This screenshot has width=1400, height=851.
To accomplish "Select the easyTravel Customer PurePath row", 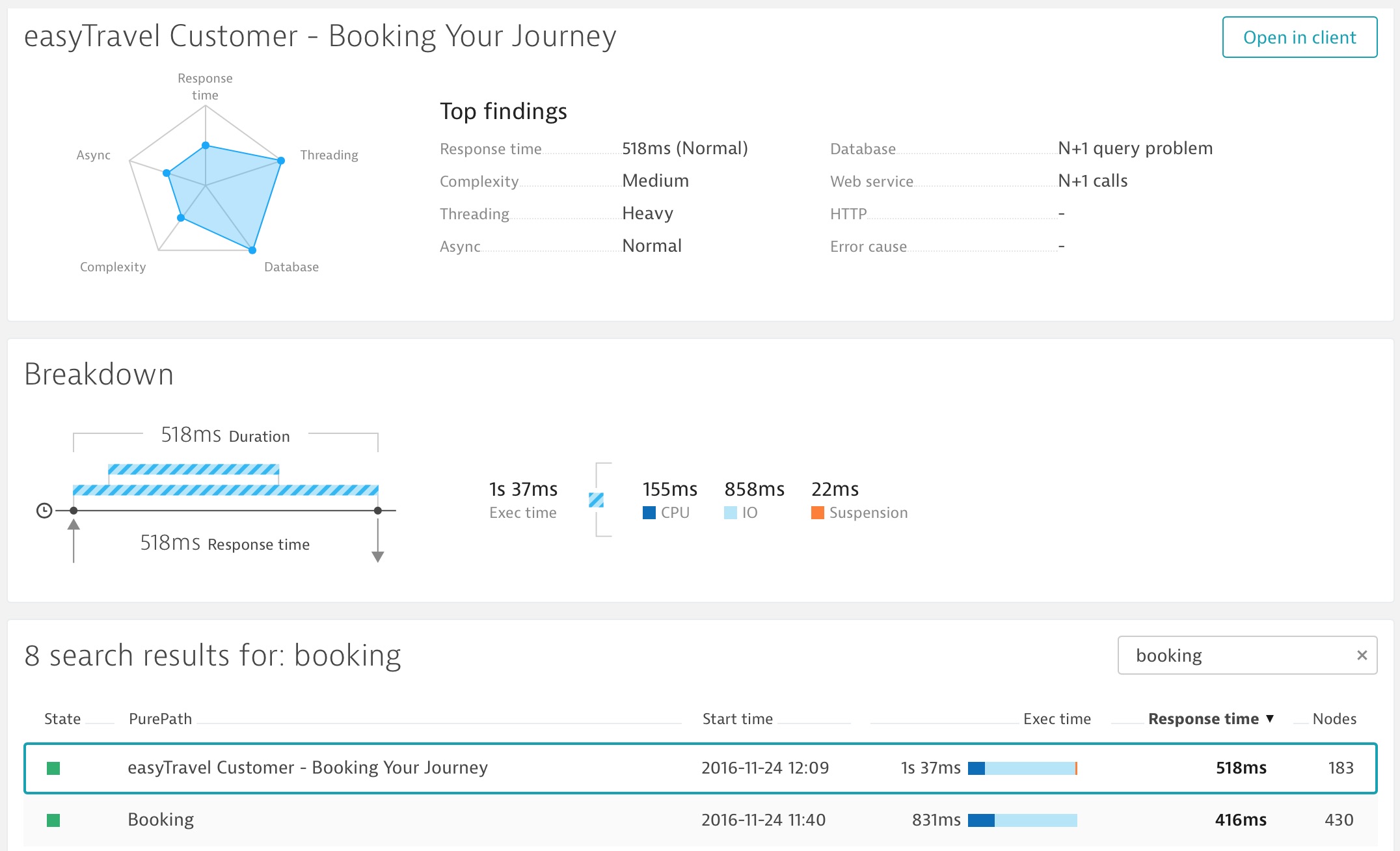I will pyautogui.click(x=701, y=768).
